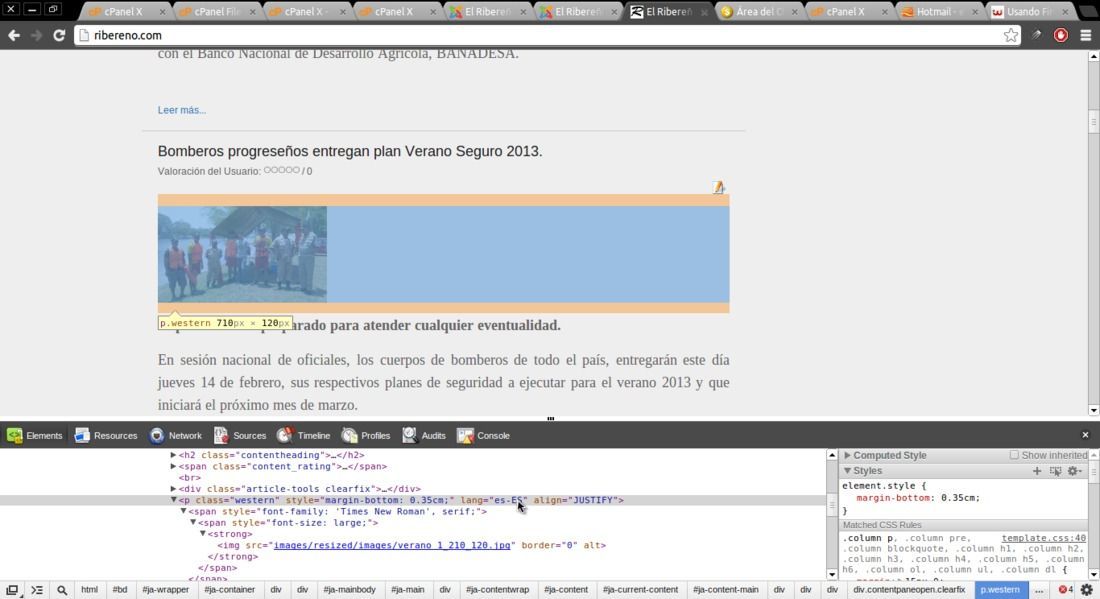
Task: Enable the Show inherited checkbox
Action: (1014, 455)
